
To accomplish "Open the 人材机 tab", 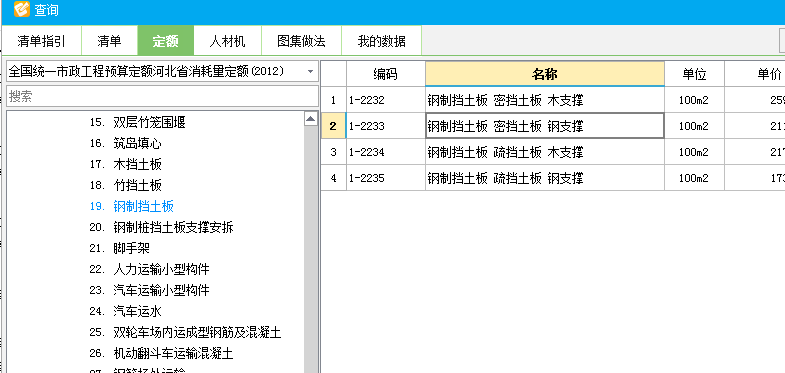I will coord(227,41).
